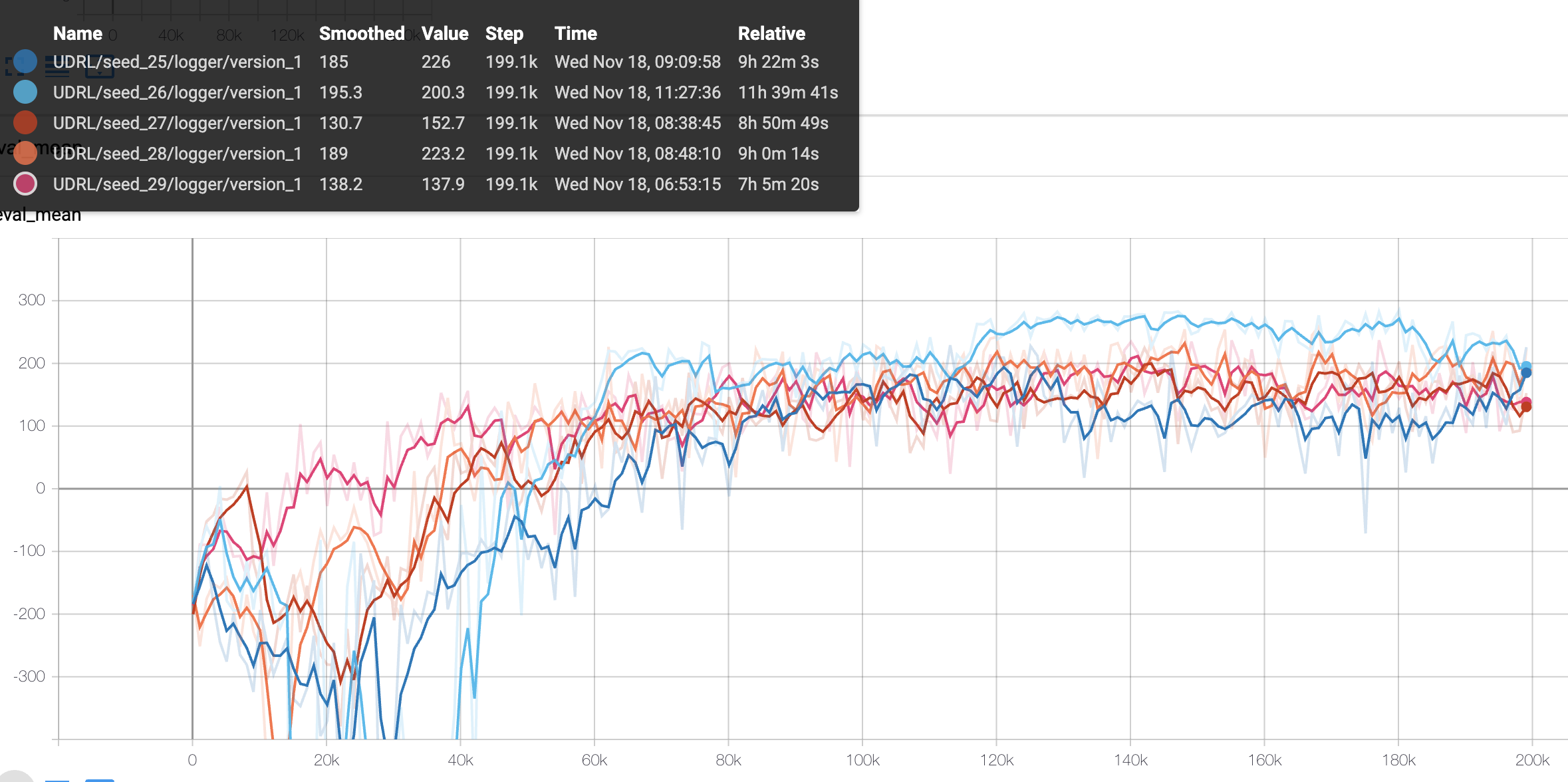Select the UDRL/seed_29/logger/version_1 run name
Viewport: 1568px width, 782px height.
pos(177,184)
